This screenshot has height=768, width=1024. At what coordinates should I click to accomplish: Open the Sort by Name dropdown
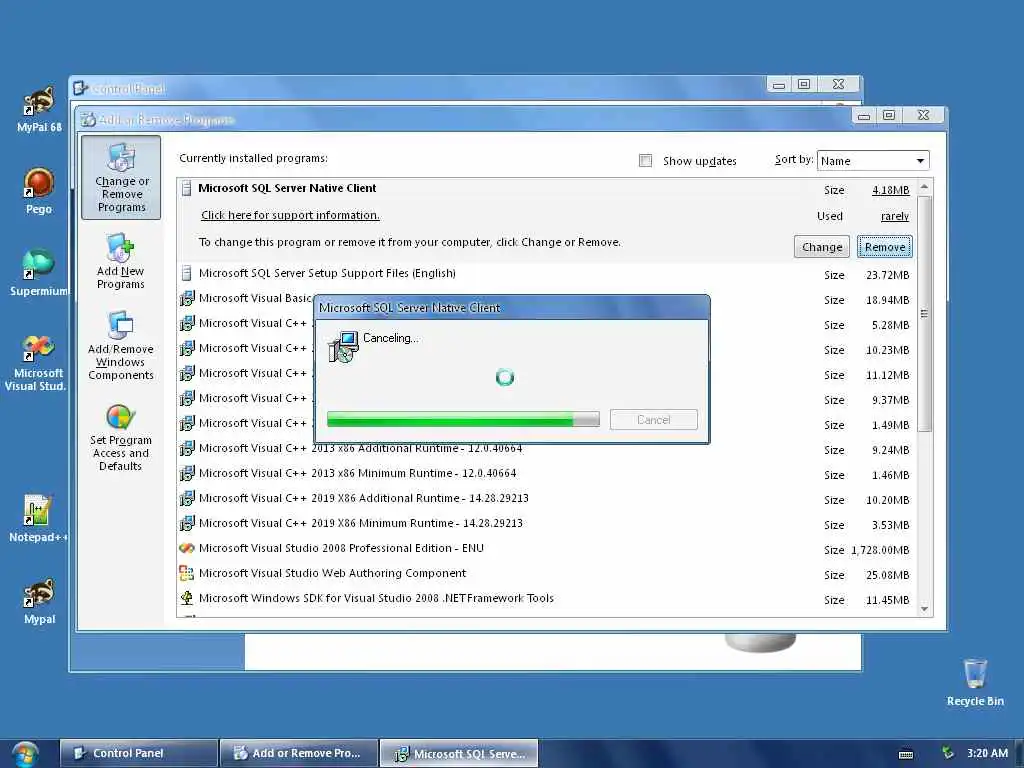pos(872,161)
